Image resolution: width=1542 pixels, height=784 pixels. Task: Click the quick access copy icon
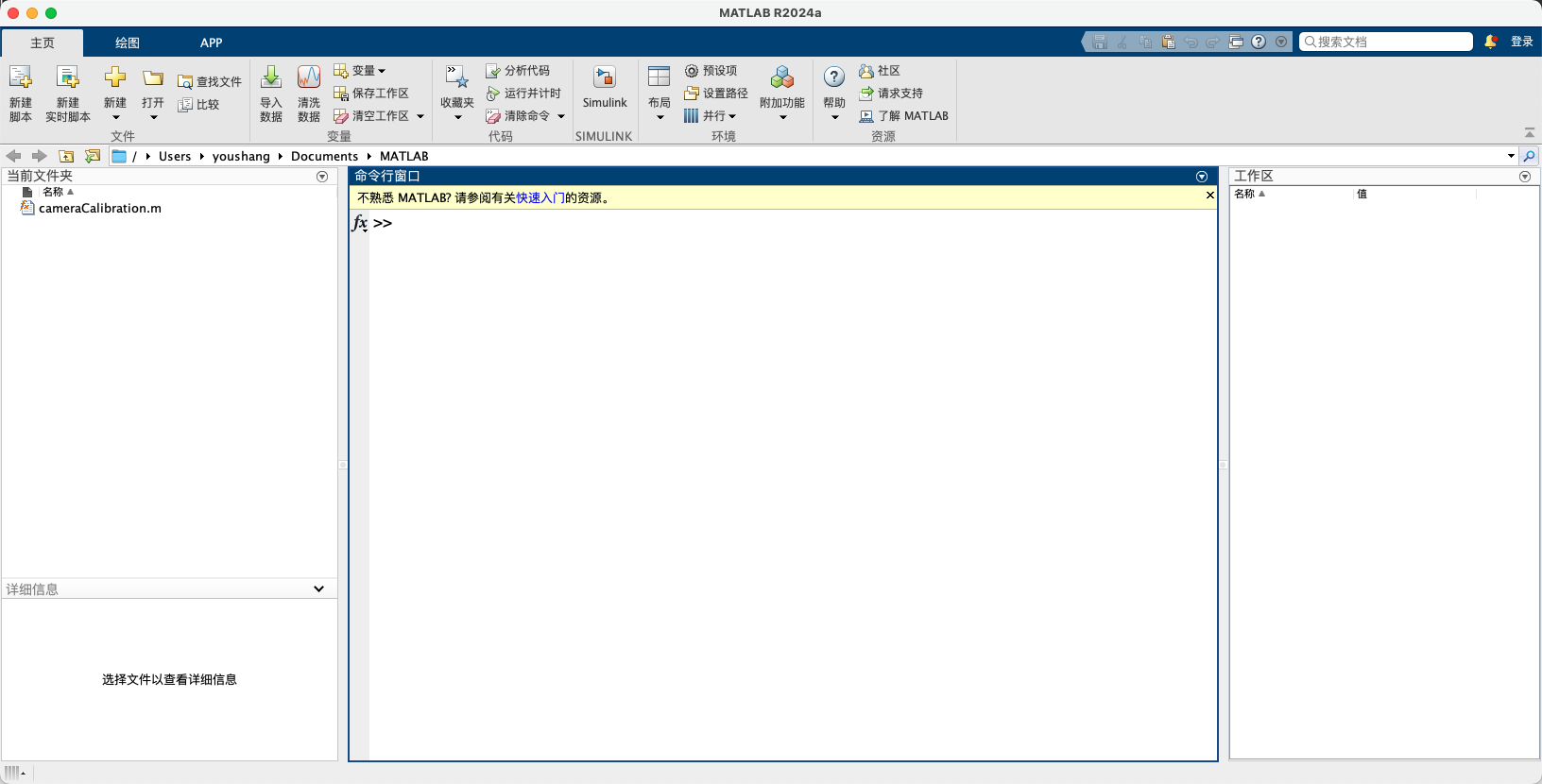click(1145, 42)
